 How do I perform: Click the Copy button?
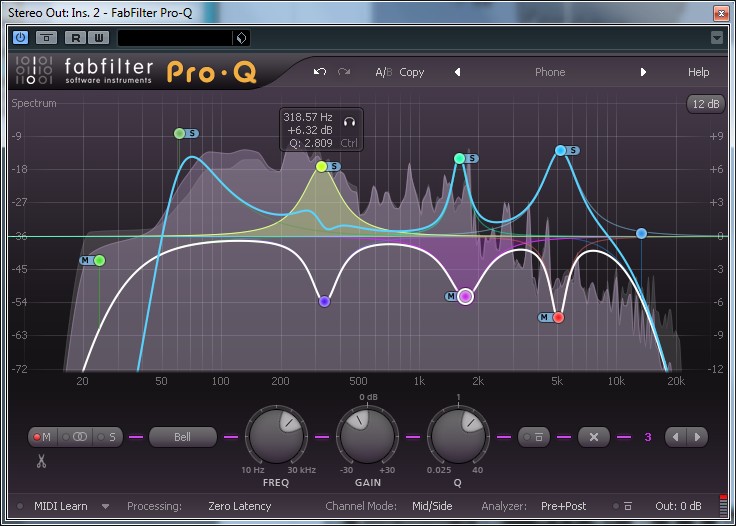(412, 72)
